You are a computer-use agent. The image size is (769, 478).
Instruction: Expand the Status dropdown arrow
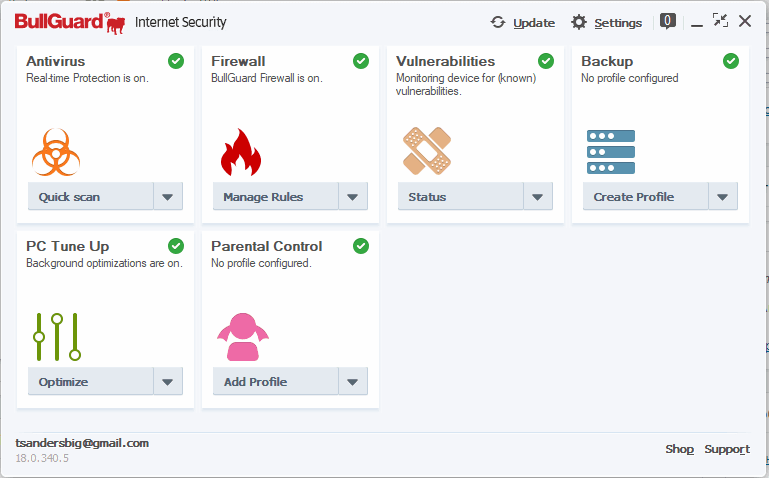pos(538,196)
